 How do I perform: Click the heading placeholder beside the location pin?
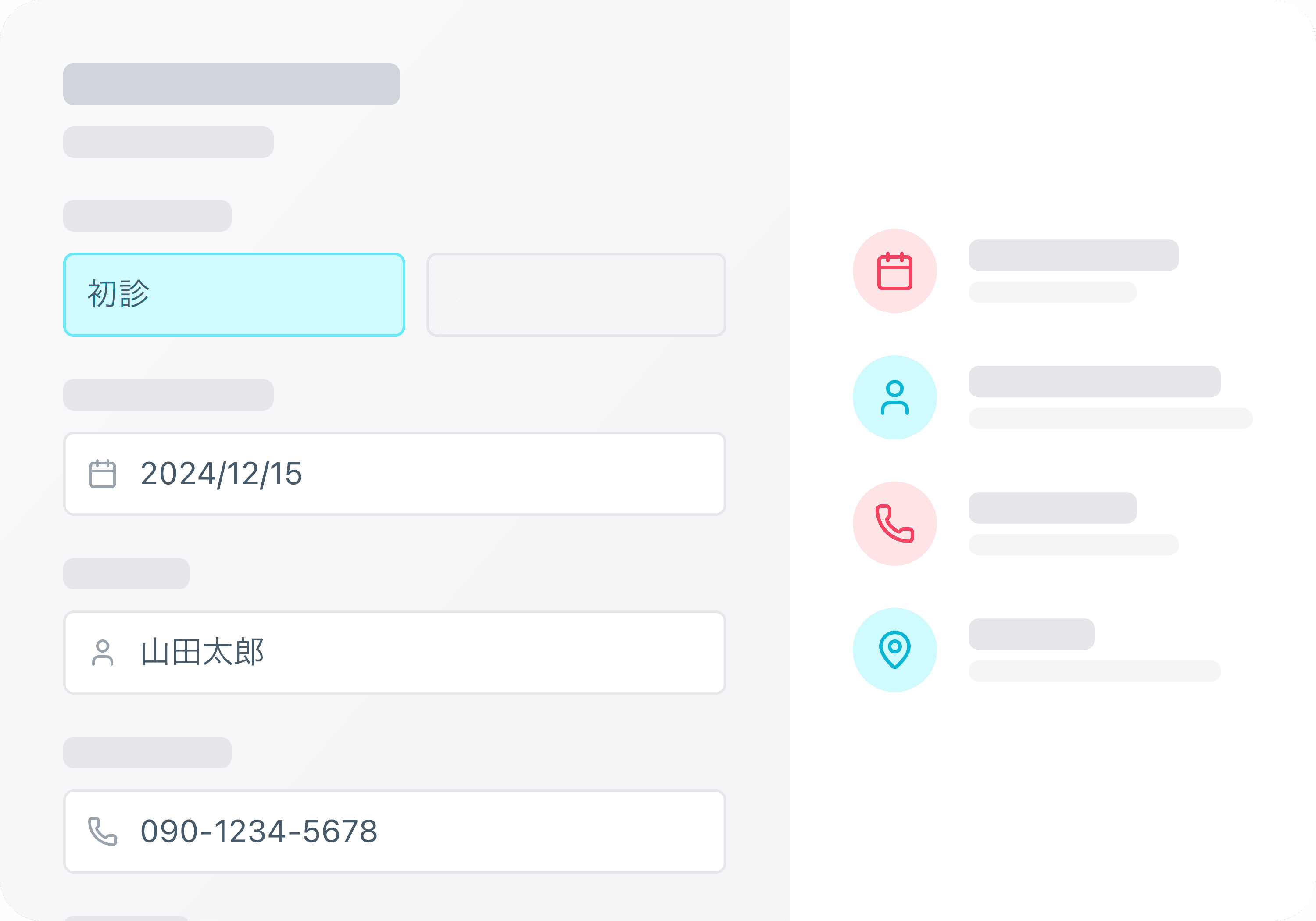coord(1031,634)
